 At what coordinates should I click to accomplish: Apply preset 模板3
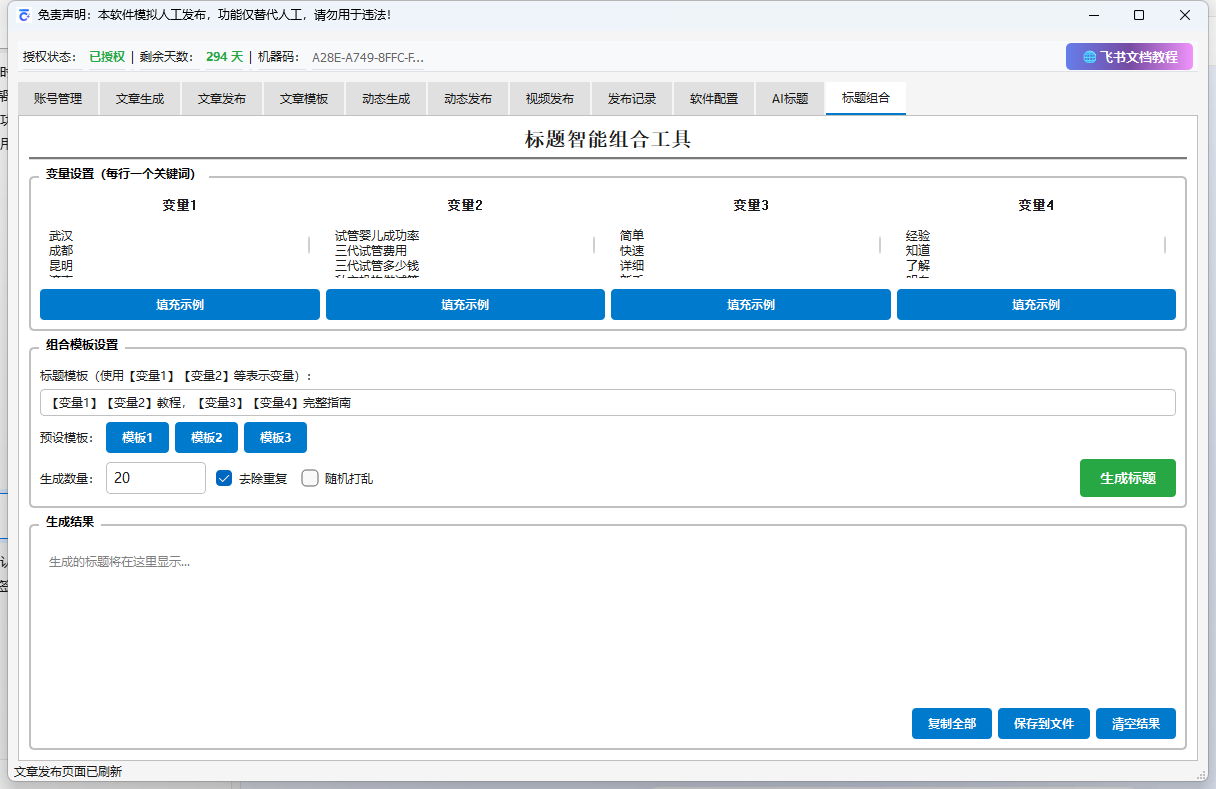(x=275, y=437)
